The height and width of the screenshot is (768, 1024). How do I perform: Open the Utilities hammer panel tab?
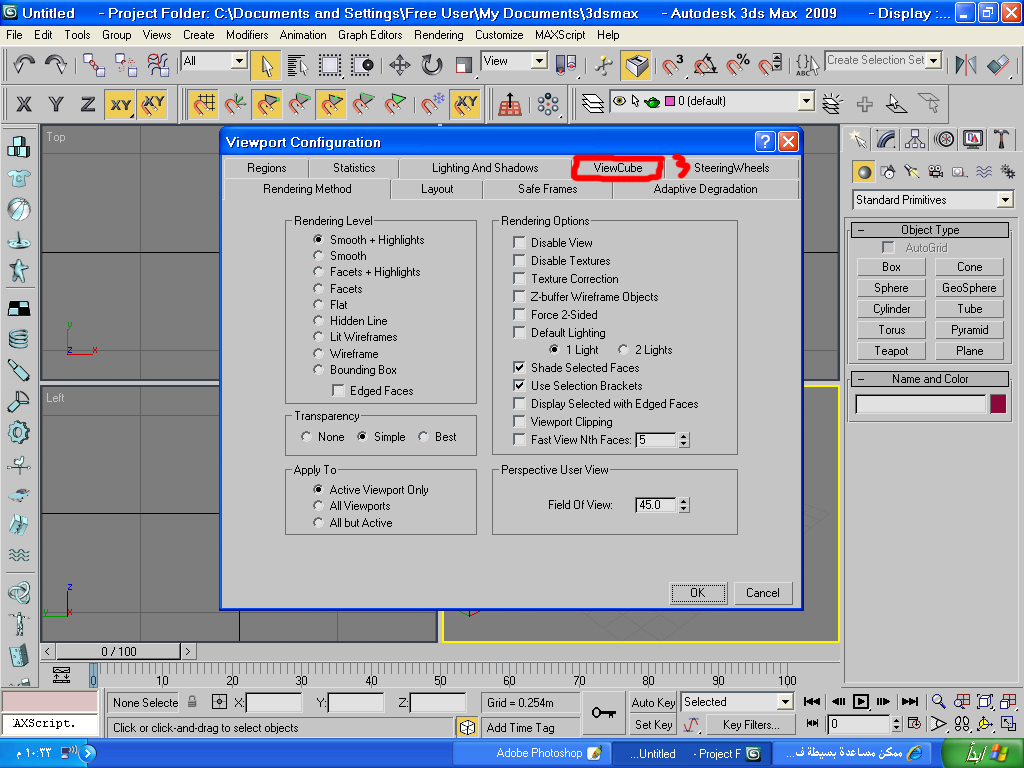tap(1002, 138)
